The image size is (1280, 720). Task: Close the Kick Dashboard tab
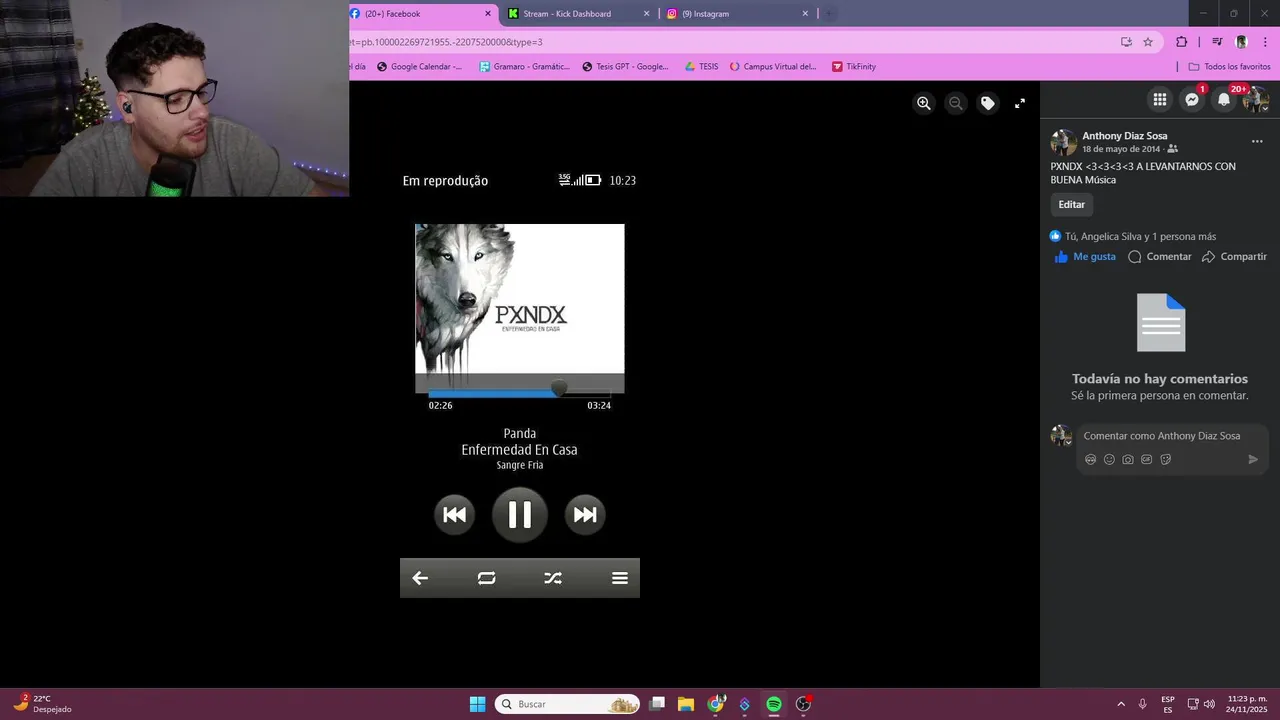click(646, 14)
